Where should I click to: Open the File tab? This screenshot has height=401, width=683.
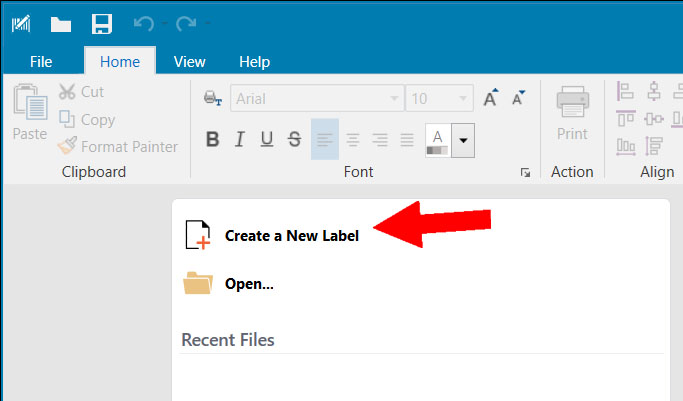41,62
